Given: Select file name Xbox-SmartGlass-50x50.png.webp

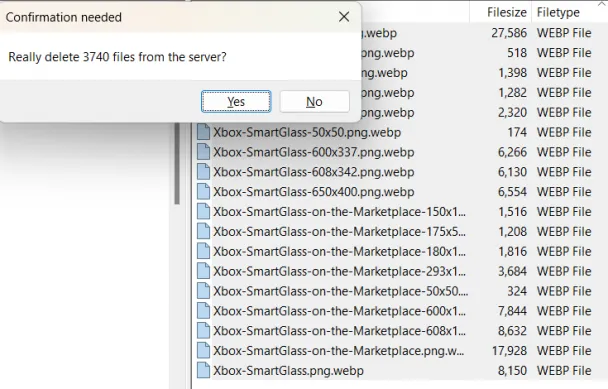Looking at the screenshot, I should (307, 132).
